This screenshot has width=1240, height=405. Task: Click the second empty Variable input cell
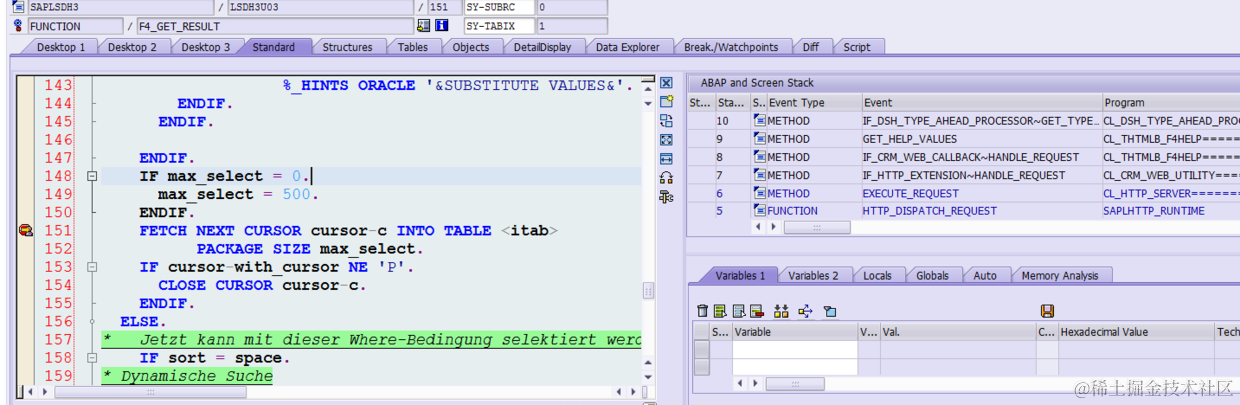tap(794, 366)
